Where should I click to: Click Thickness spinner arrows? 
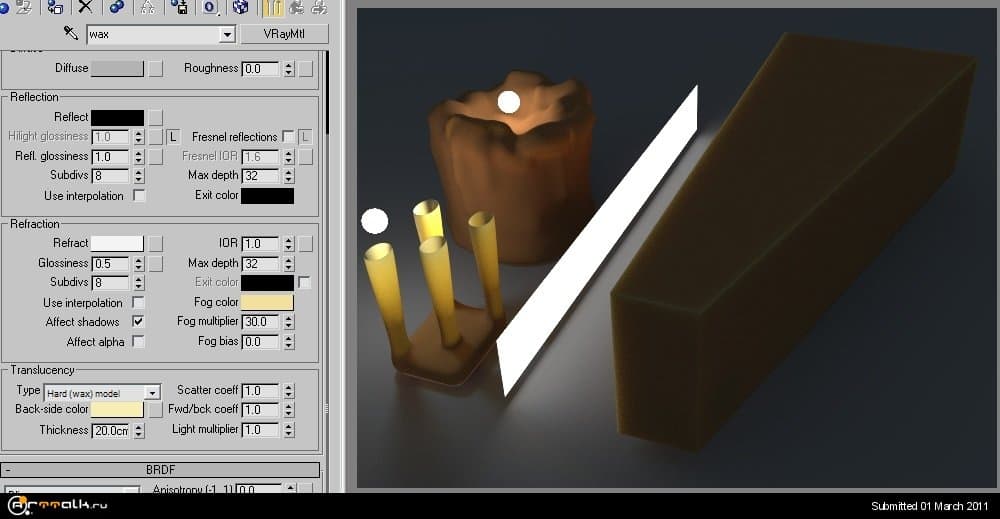[138, 431]
